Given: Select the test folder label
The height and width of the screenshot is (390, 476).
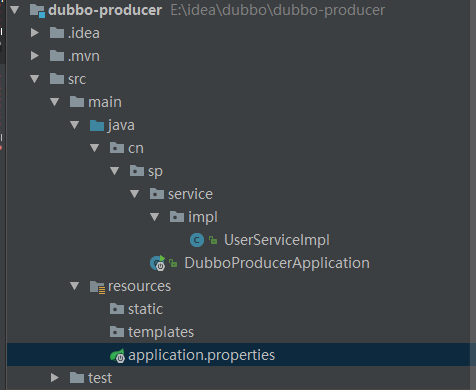Looking at the screenshot, I should 100,378.
